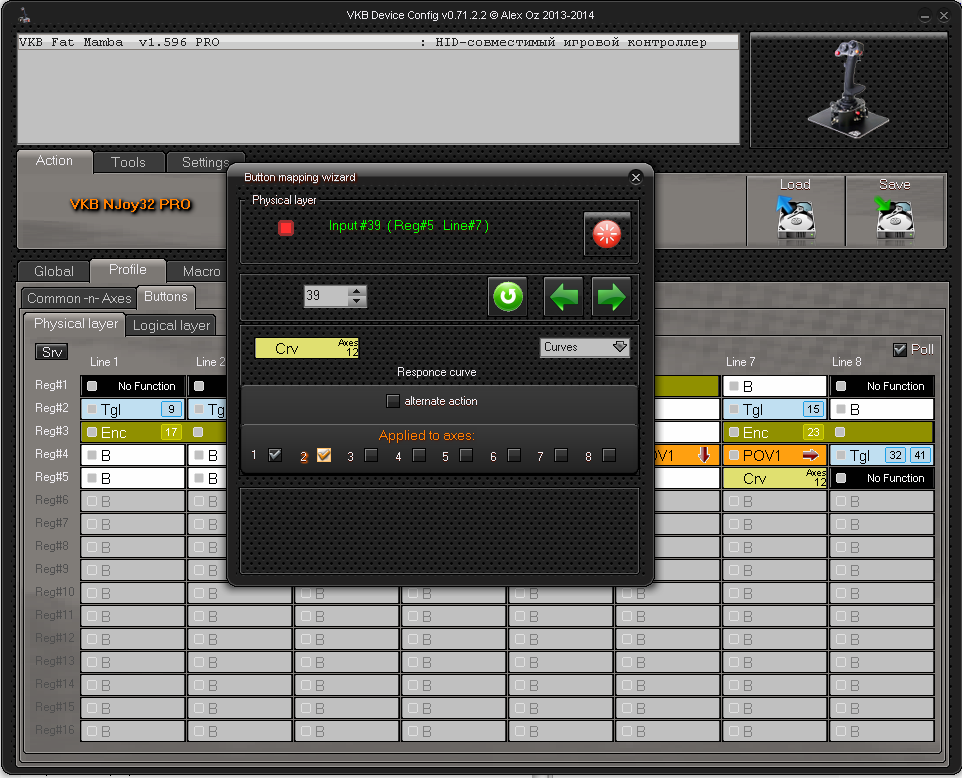Screen dimensions: 962x778
Task: Click the Crv Axes 12 cell in Line 7
Action: click(774, 478)
